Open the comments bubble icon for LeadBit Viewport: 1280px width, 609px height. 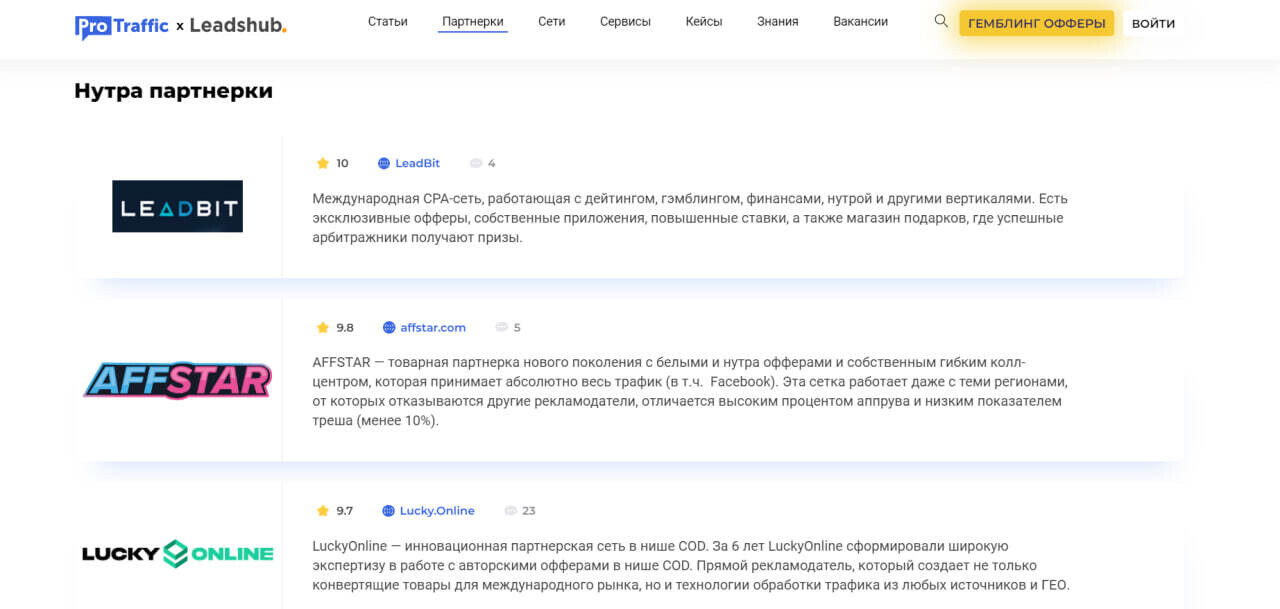pos(476,163)
